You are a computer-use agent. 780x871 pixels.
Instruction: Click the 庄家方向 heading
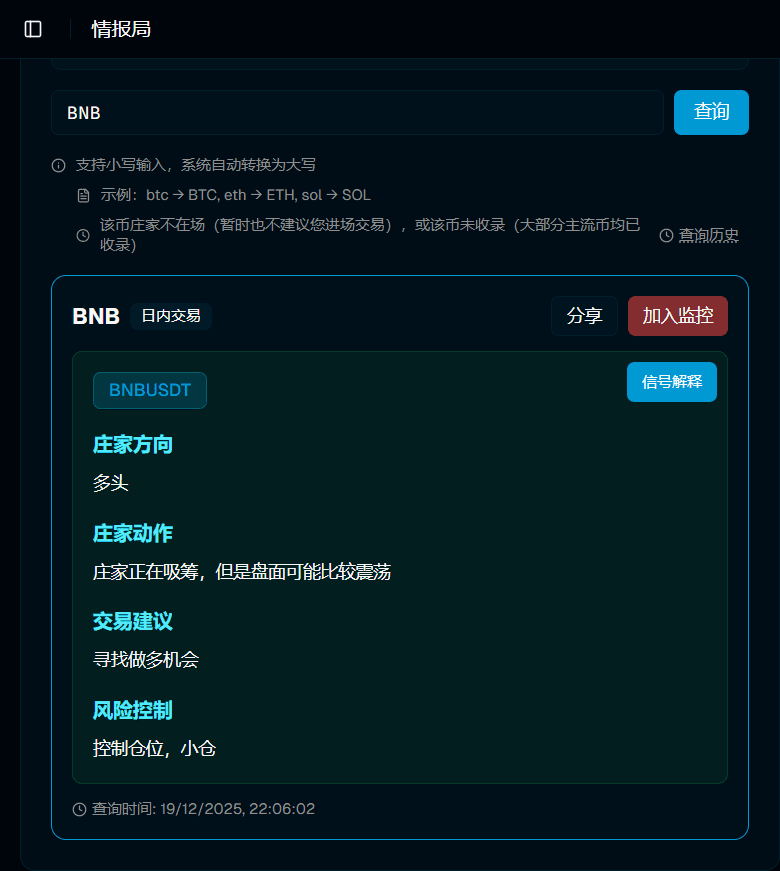(x=132, y=445)
